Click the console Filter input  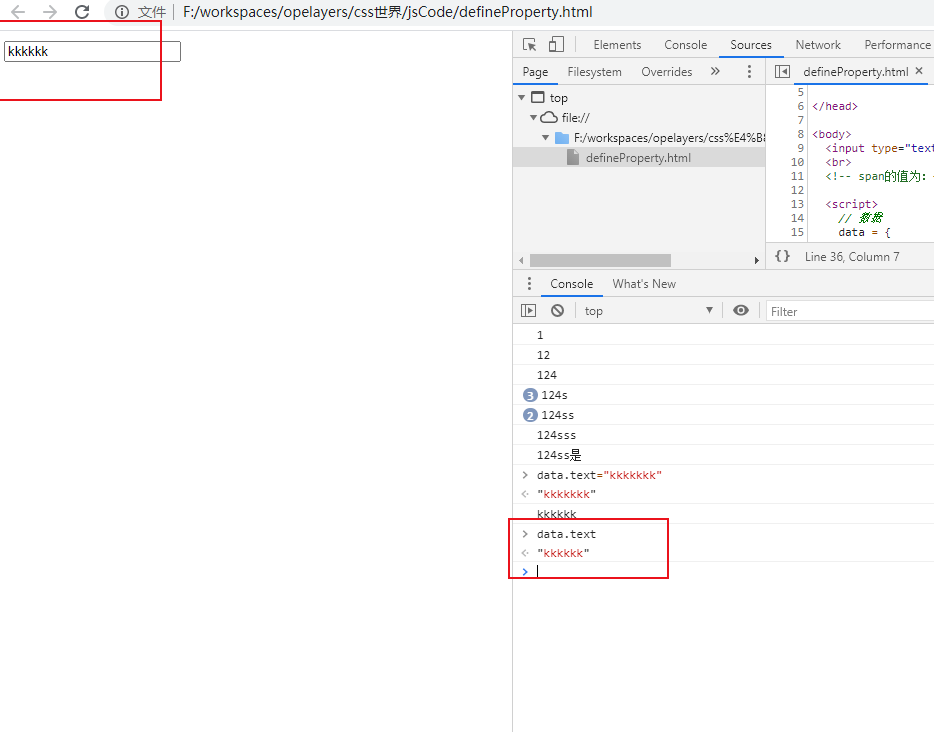[850, 312]
